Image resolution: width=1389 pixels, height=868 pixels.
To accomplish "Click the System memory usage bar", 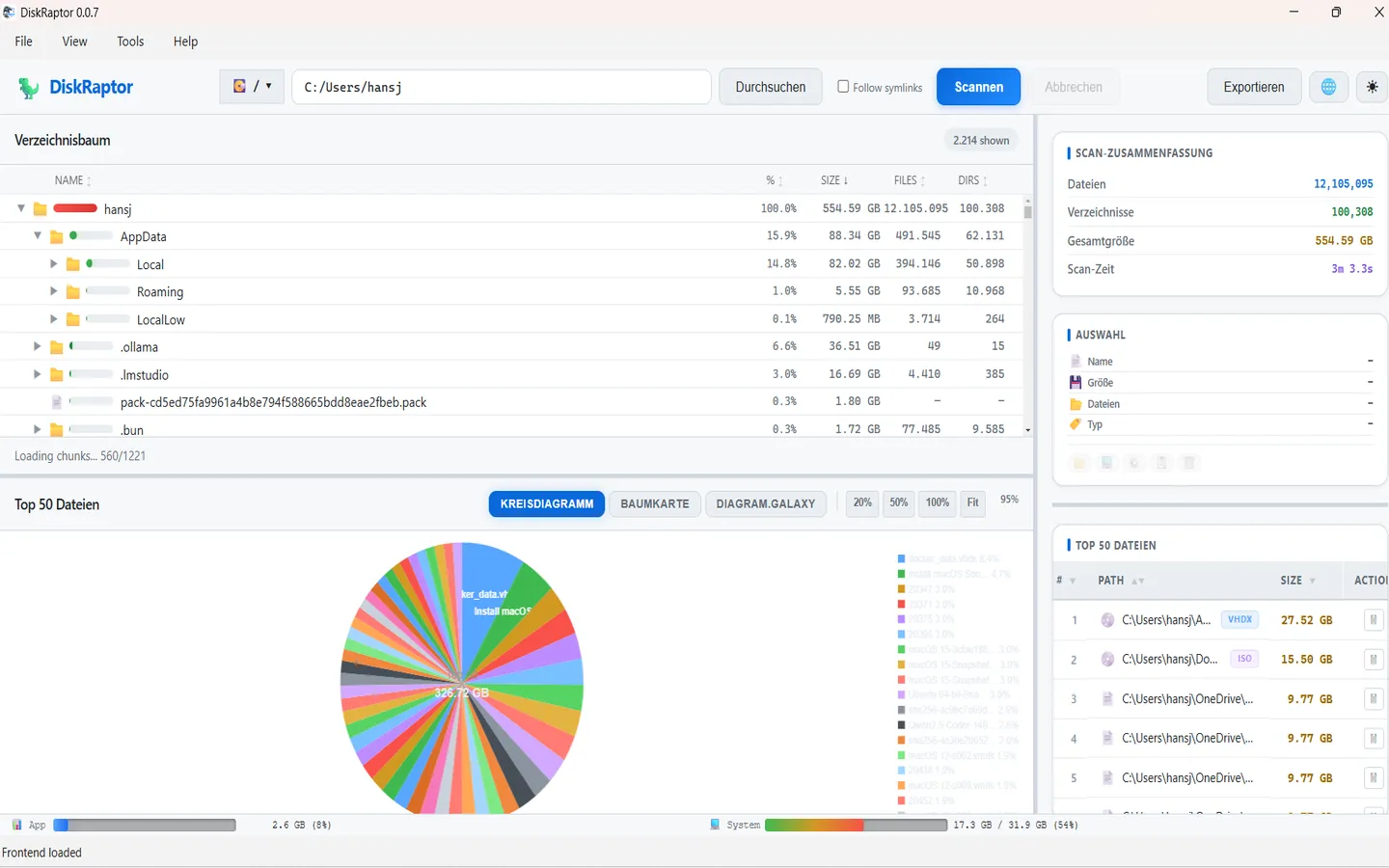I will [x=856, y=826].
